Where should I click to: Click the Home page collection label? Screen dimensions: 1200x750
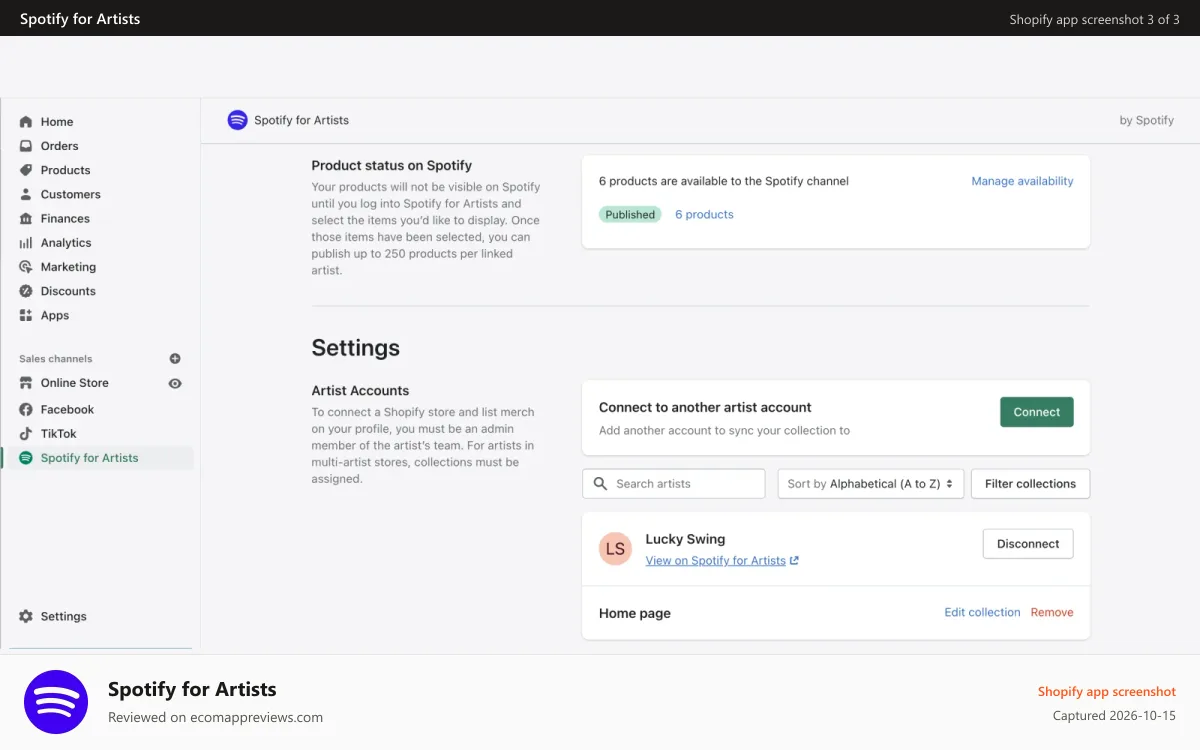[x=635, y=613]
